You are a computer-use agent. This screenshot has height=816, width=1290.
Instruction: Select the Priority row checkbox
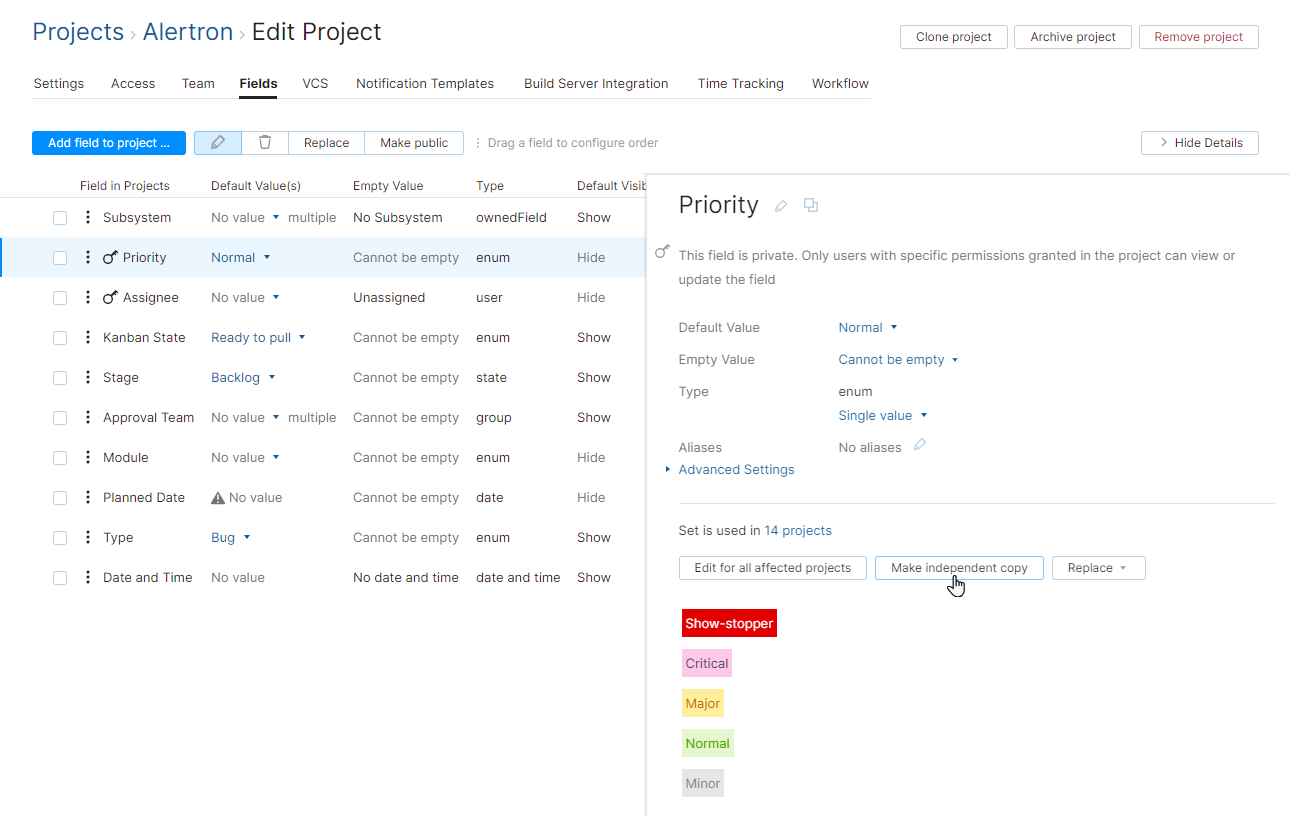coord(60,257)
